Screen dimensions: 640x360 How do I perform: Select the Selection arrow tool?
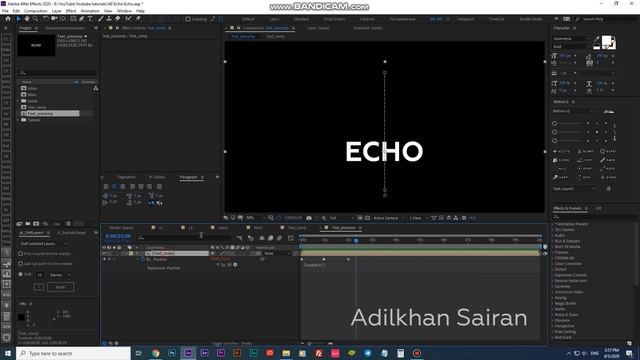coord(18,19)
